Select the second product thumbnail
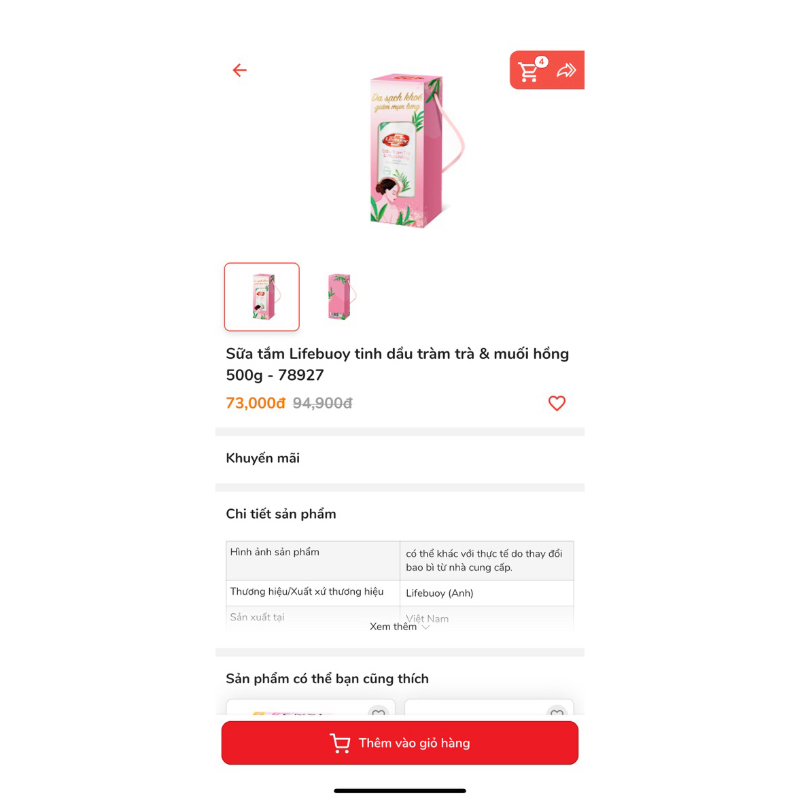 (340, 296)
